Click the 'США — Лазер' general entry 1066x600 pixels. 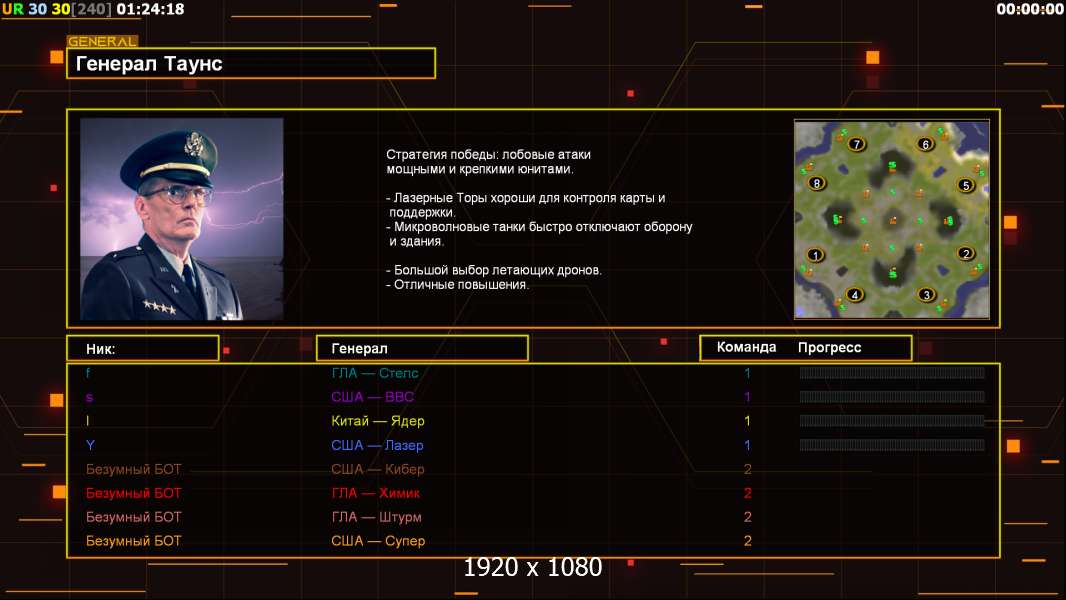coord(377,445)
